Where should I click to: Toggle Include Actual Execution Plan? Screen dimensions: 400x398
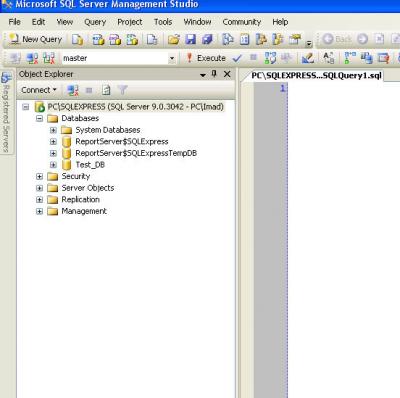point(349,58)
